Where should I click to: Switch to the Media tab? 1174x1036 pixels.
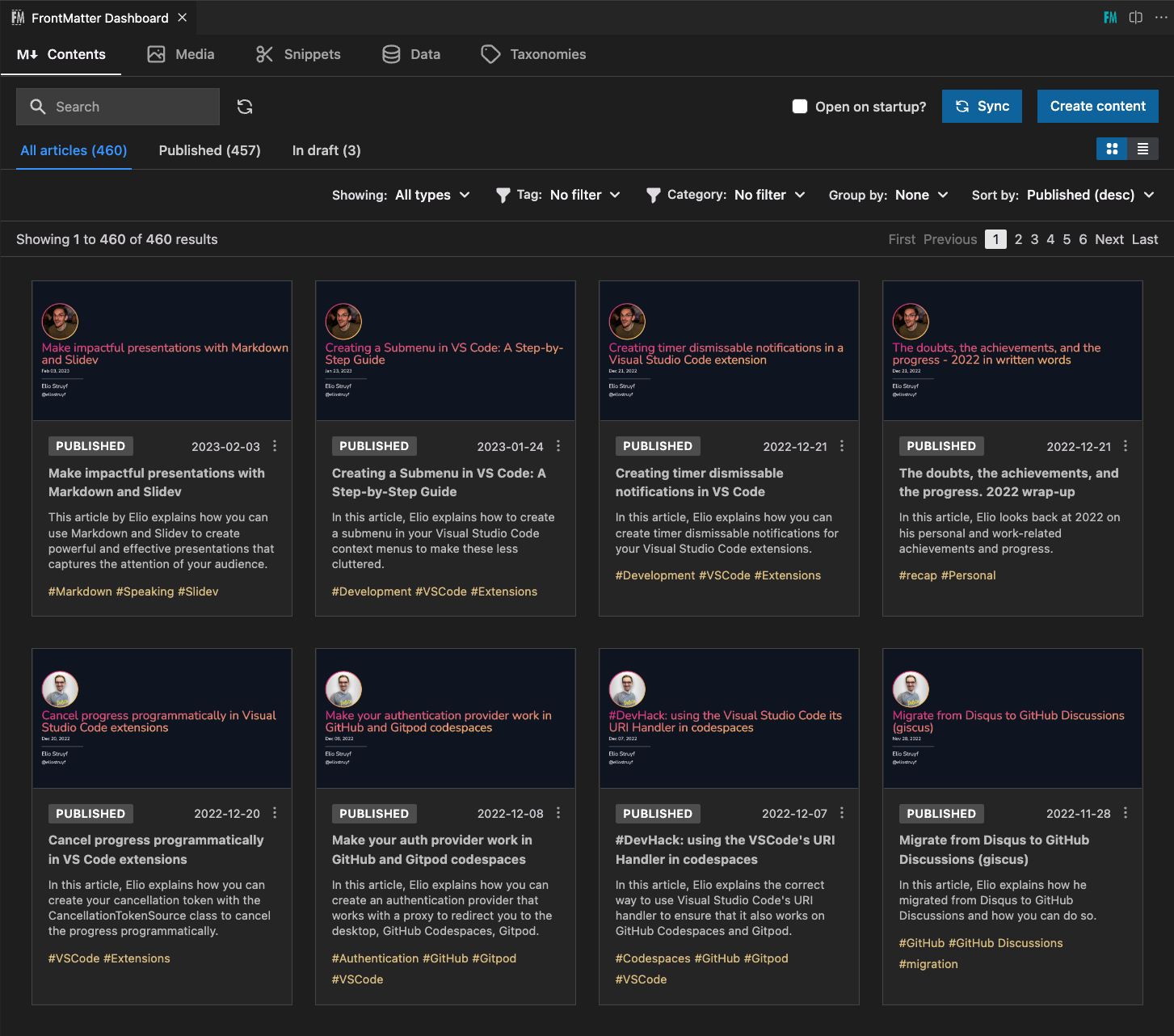pos(181,54)
